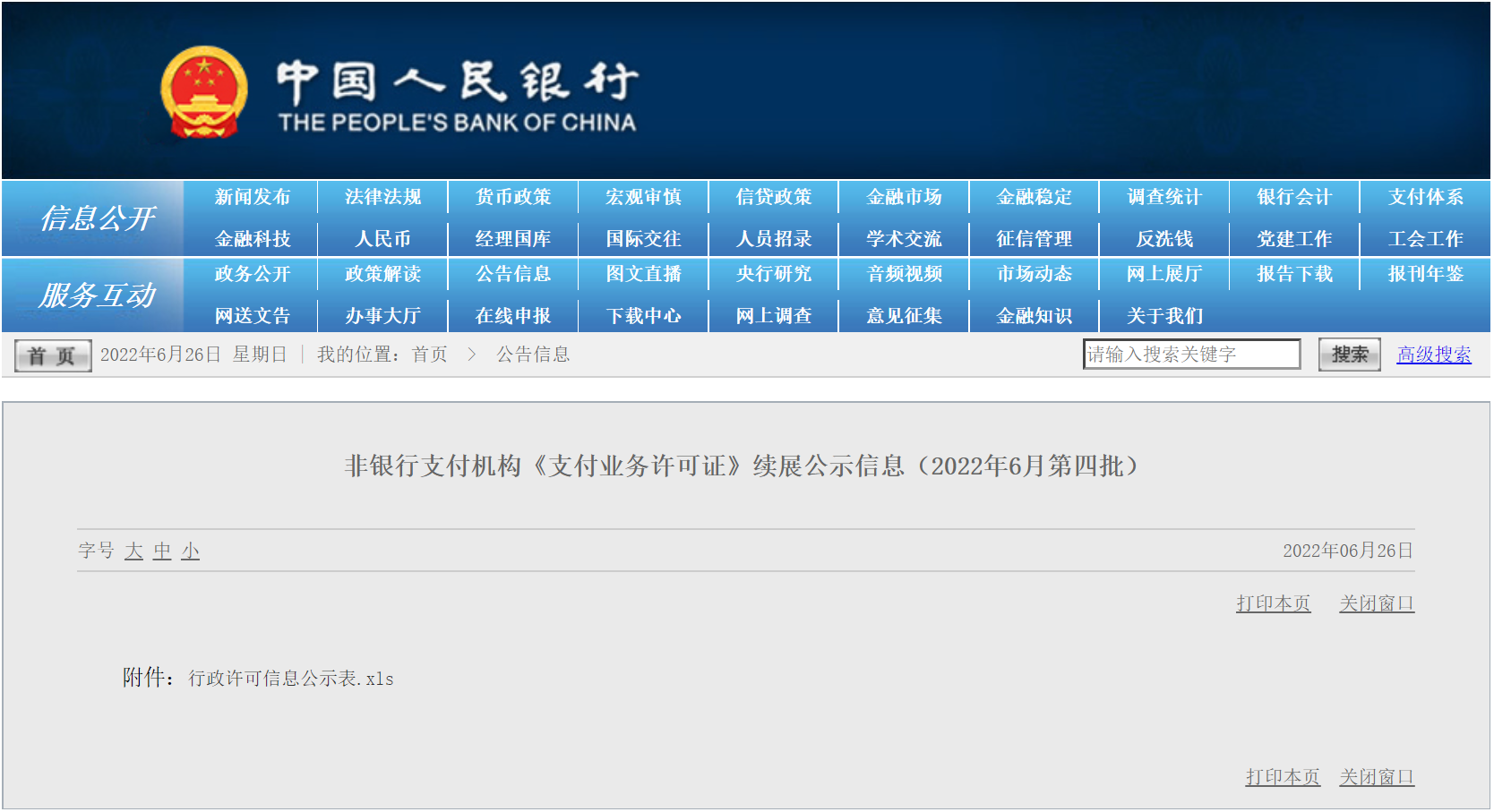The width and height of the screenshot is (1494, 812).
Task: Click the upper 打印本页 print link
Action: click(x=1273, y=603)
